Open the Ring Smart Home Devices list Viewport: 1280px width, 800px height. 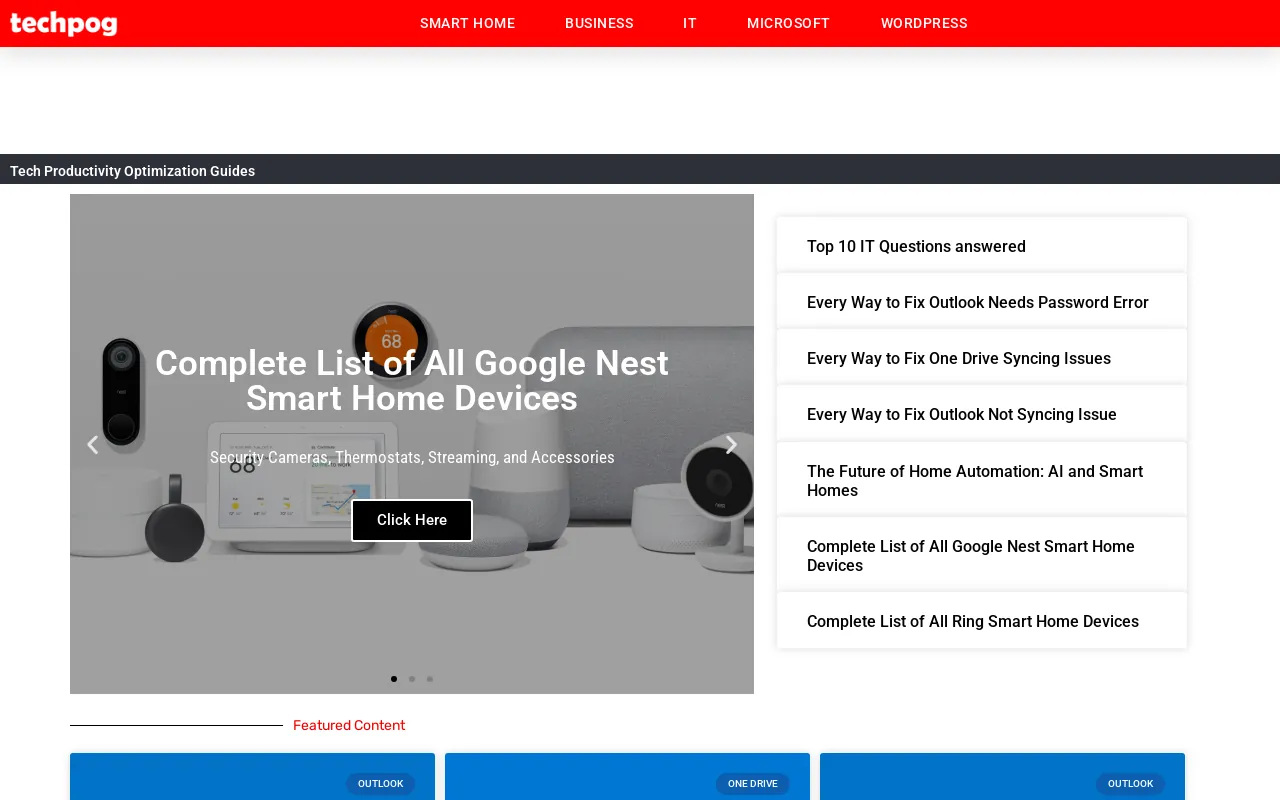[x=973, y=621]
